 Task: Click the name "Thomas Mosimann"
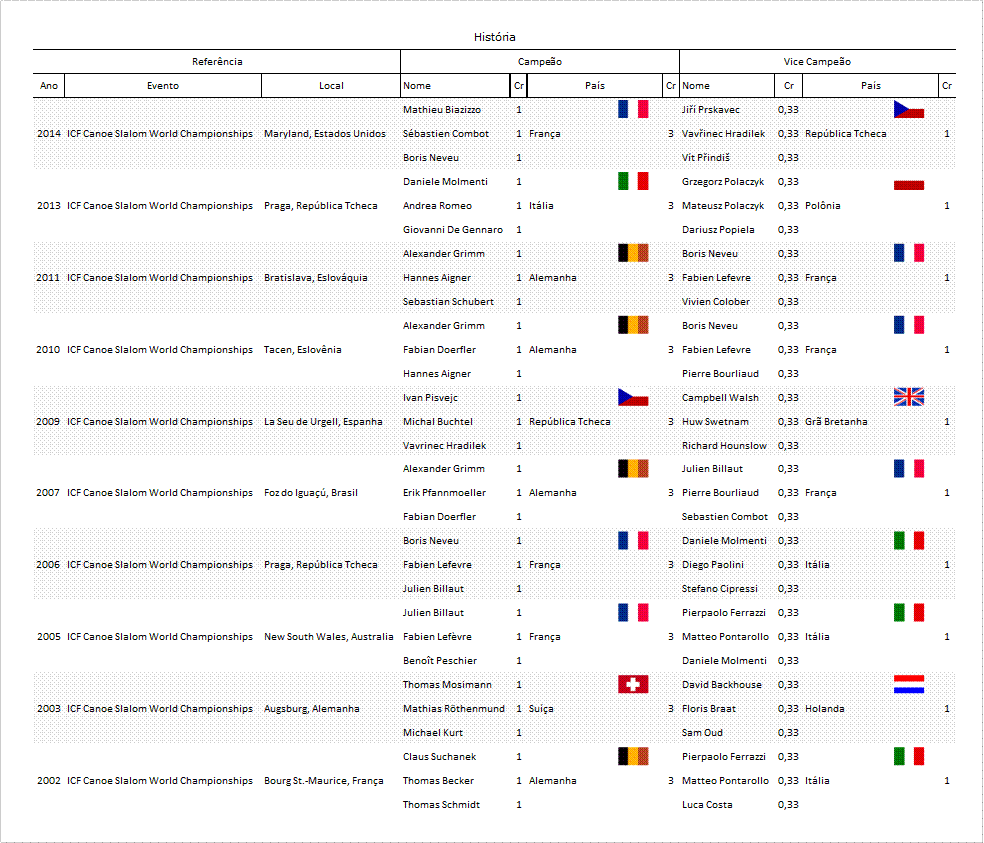(447, 684)
